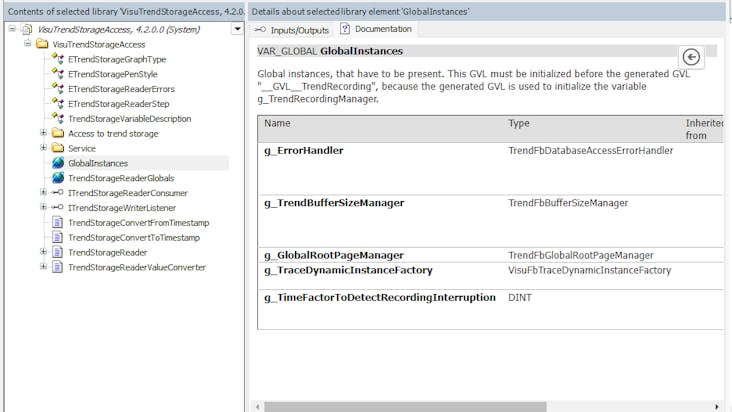Viewport: 732px width, 412px height.
Task: Click the GlobalInstances globe icon in tree
Action: point(58,163)
